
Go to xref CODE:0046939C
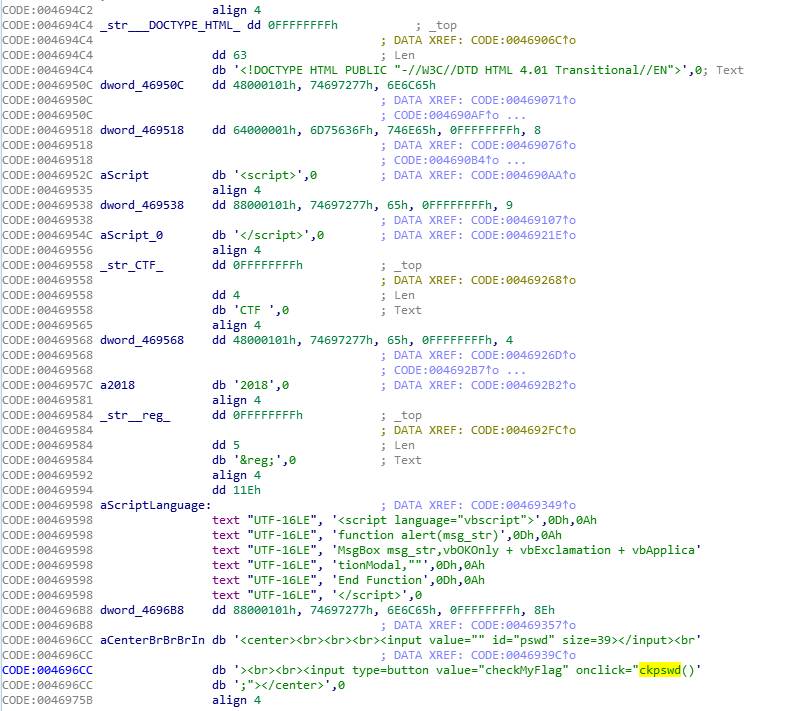523,655
